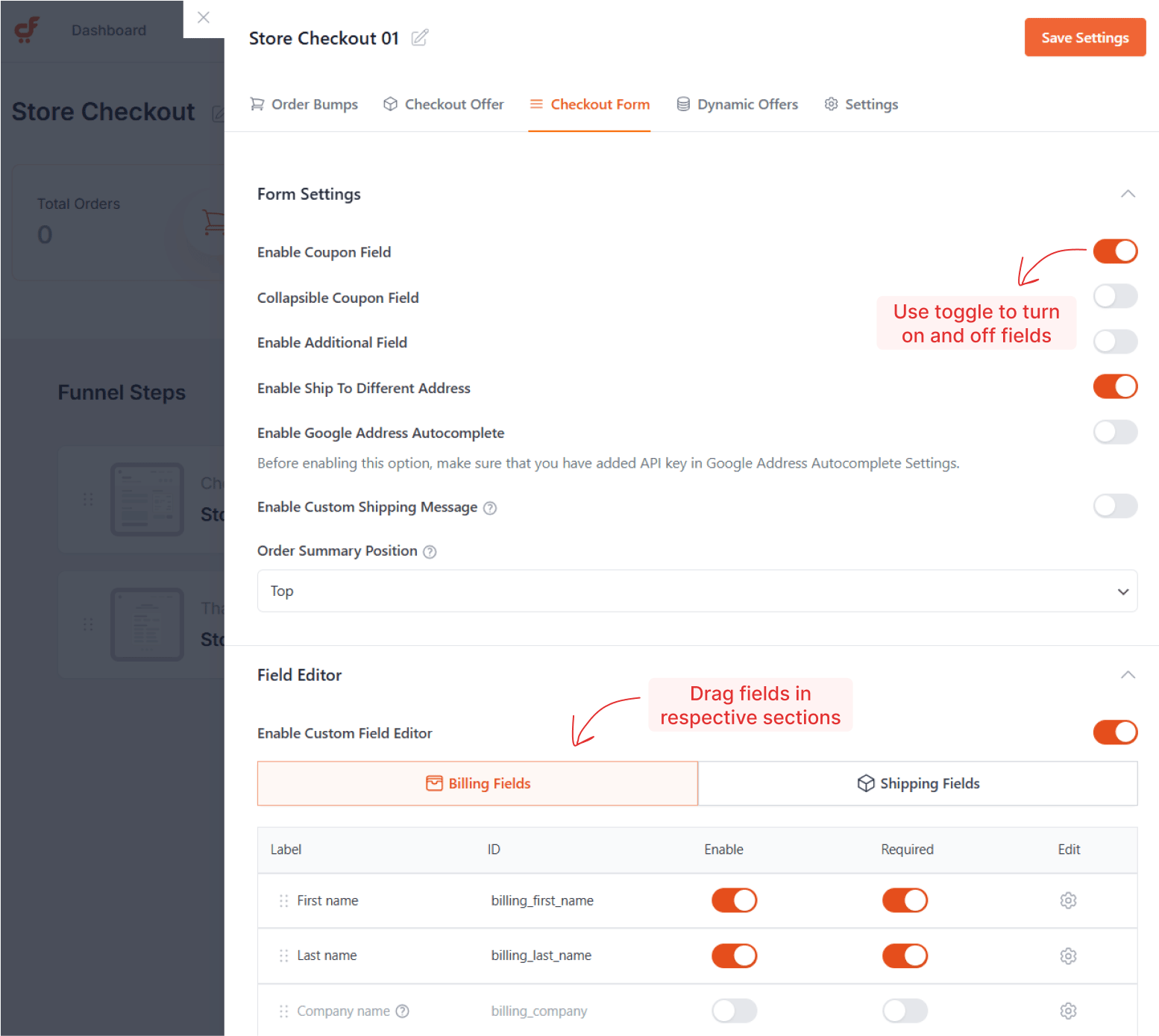
Task: Click Save Settings button
Action: (1084, 37)
